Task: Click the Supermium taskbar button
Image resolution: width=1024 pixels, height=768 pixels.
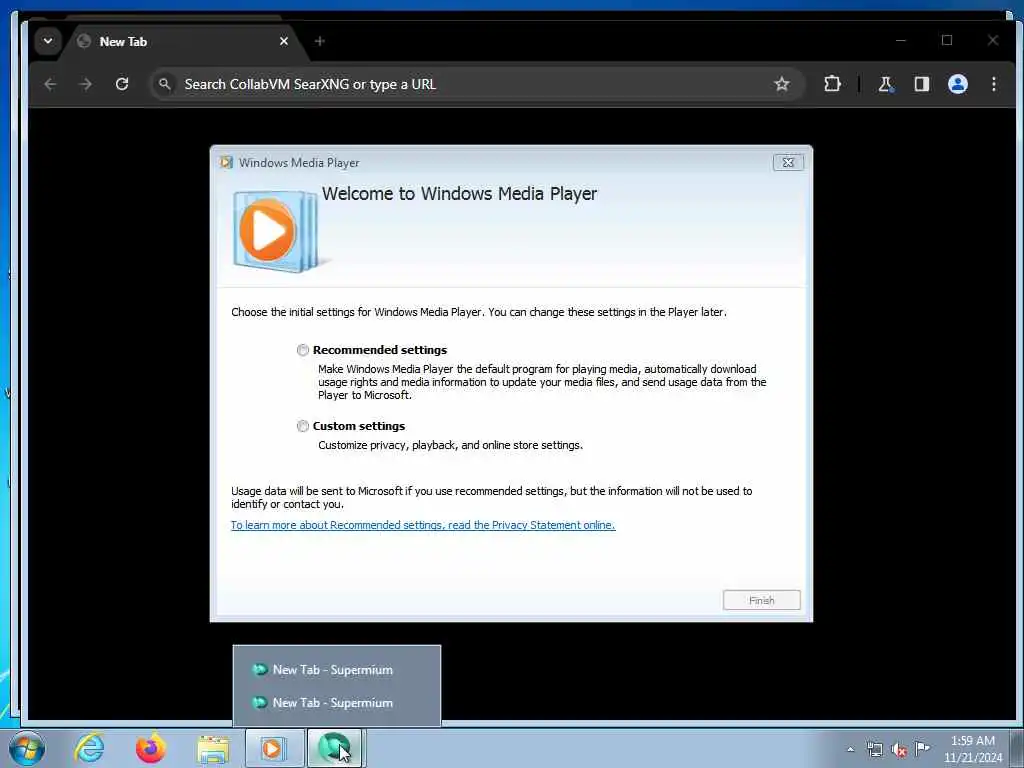Action: [x=335, y=748]
